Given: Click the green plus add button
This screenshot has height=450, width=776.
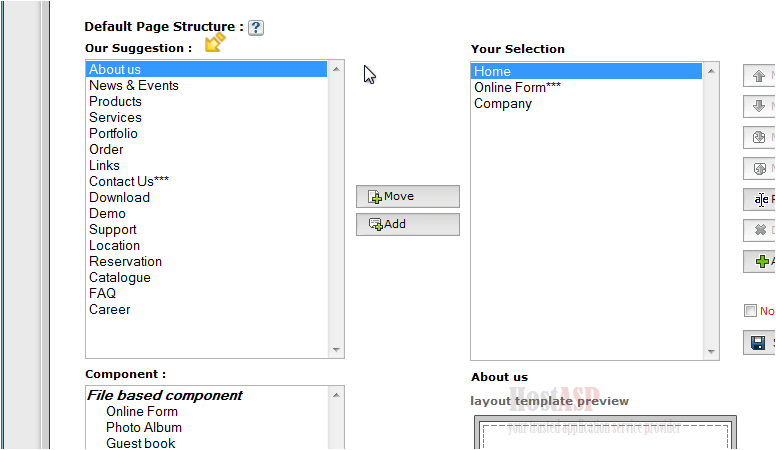Looking at the screenshot, I should 759,261.
